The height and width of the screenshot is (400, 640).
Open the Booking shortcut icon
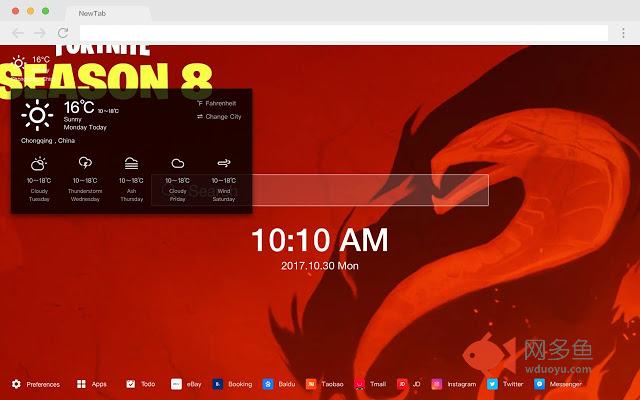pyautogui.click(x=218, y=384)
